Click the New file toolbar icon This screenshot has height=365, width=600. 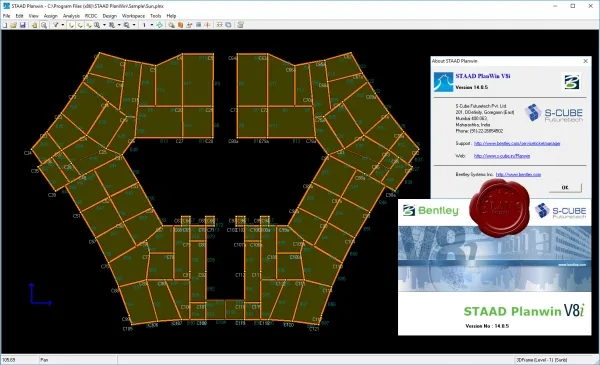[5, 25]
